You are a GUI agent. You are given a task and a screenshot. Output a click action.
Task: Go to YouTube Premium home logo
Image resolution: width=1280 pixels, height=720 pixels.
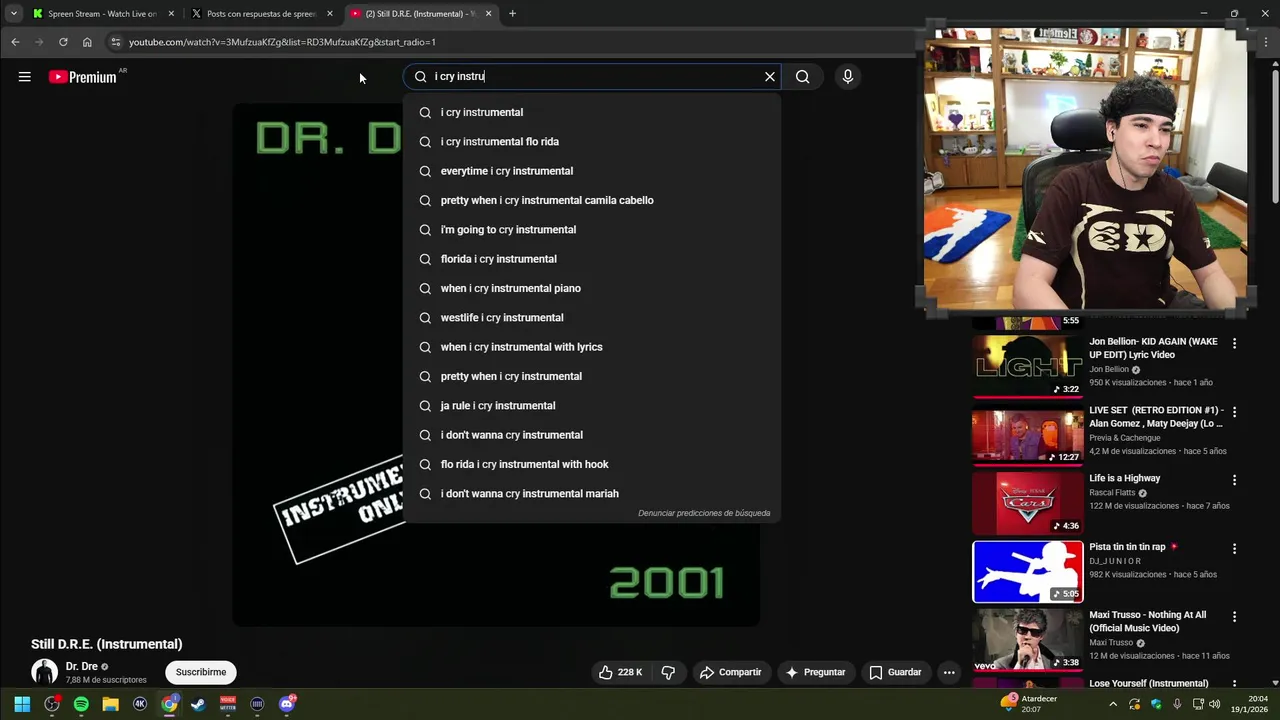coord(83,77)
